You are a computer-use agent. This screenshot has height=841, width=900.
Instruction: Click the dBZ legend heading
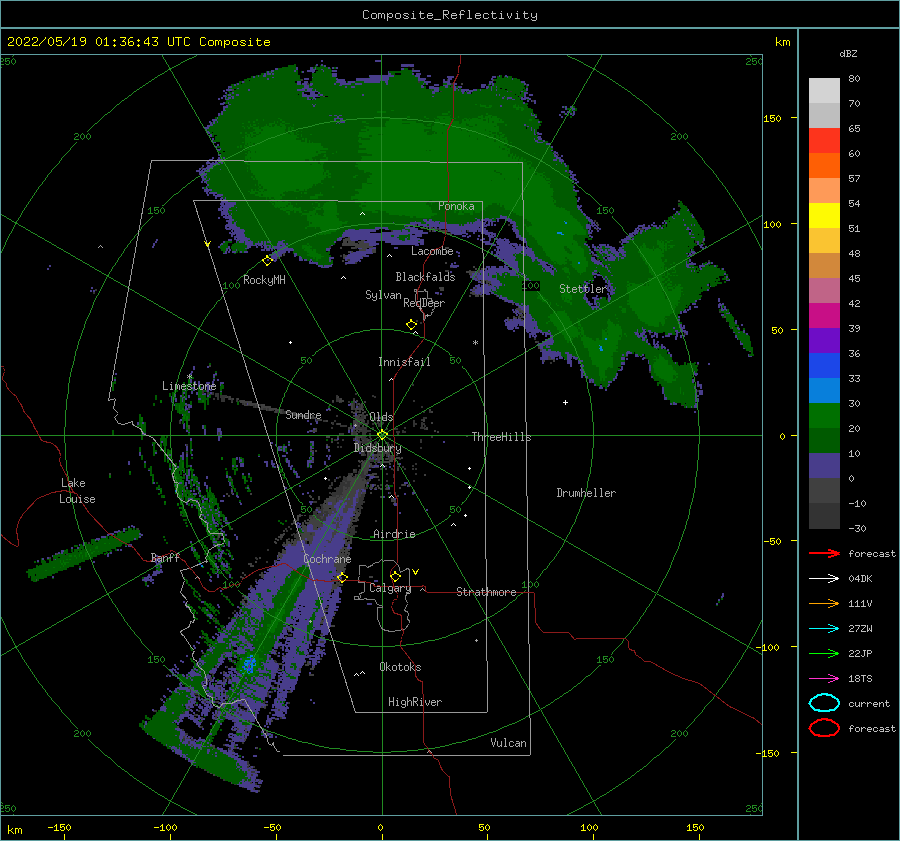coord(848,54)
